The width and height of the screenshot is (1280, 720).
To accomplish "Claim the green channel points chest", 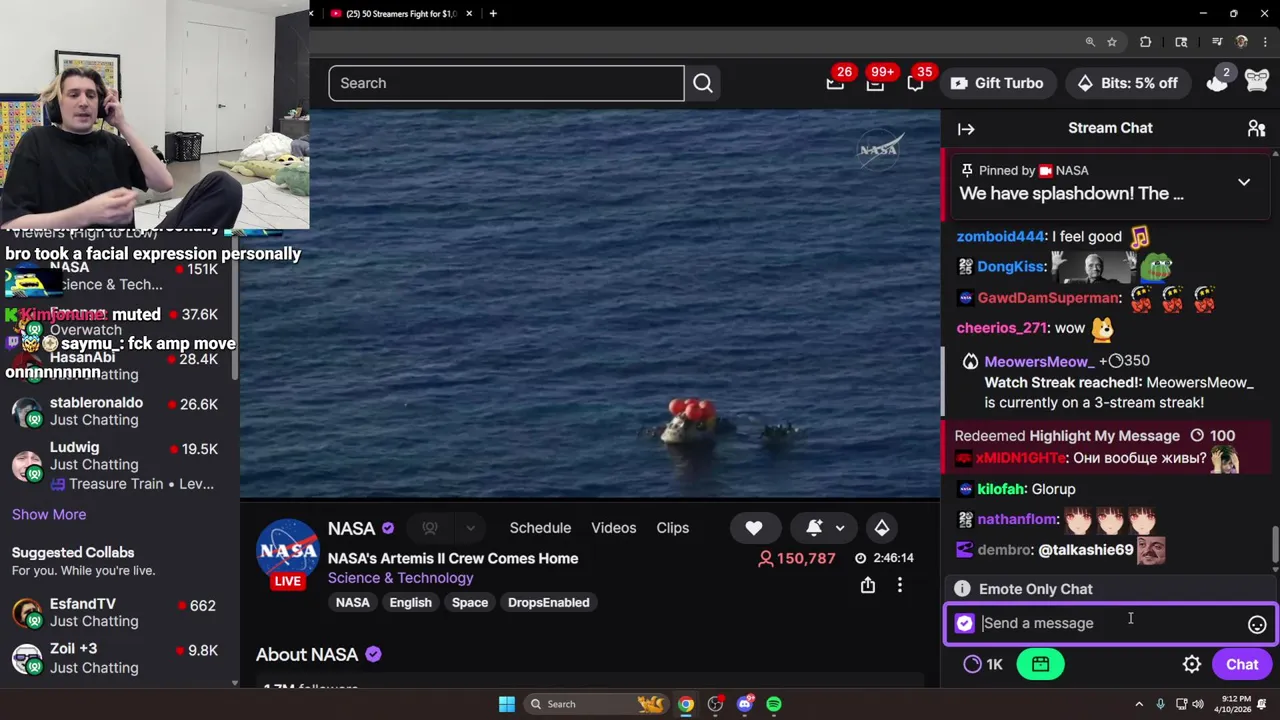I will point(1040,664).
